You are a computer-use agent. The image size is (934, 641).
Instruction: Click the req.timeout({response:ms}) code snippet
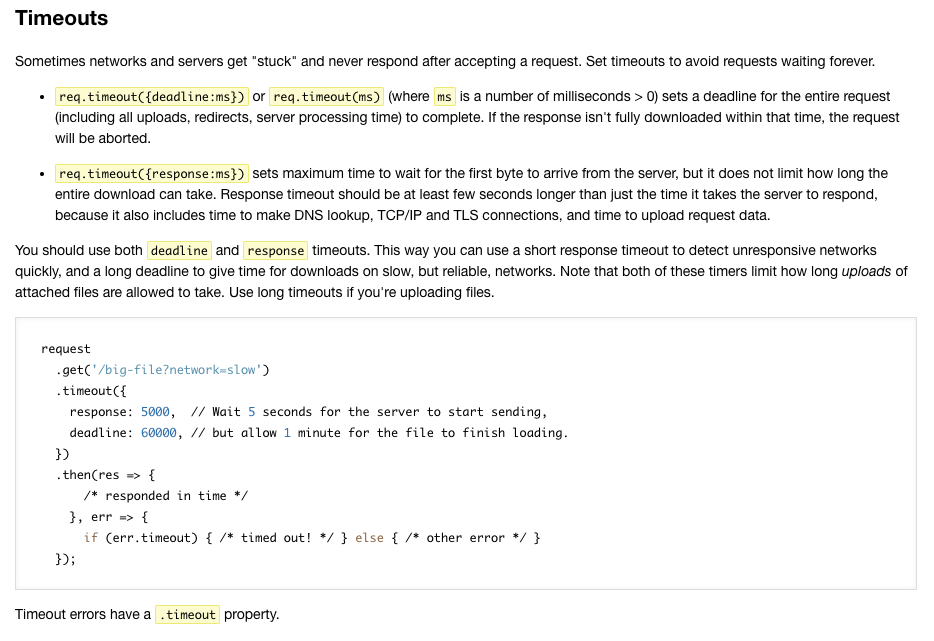pyautogui.click(x=151, y=174)
